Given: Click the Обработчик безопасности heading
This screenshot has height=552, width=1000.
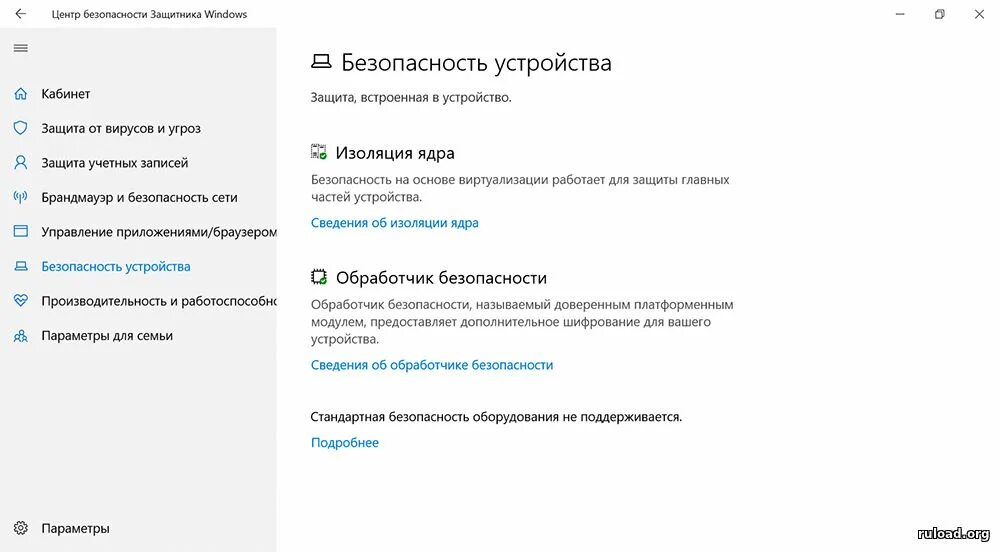Looking at the screenshot, I should (441, 278).
